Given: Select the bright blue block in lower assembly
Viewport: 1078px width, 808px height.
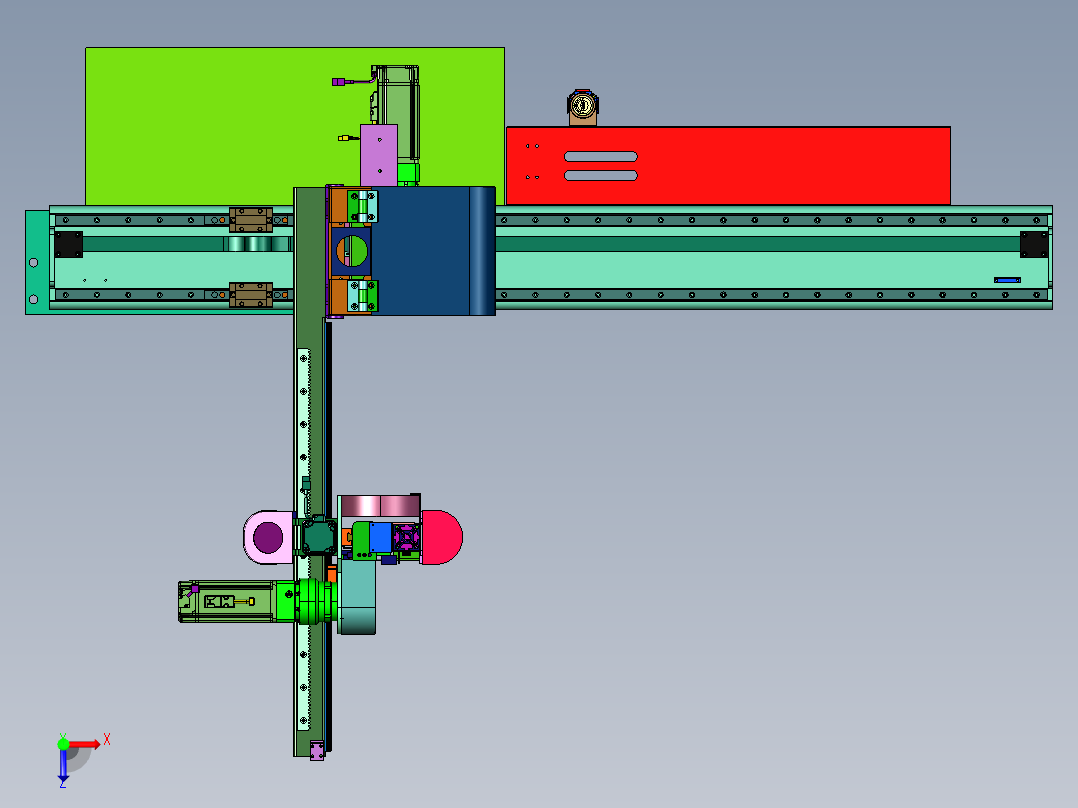Looking at the screenshot, I should pyautogui.click(x=380, y=537).
